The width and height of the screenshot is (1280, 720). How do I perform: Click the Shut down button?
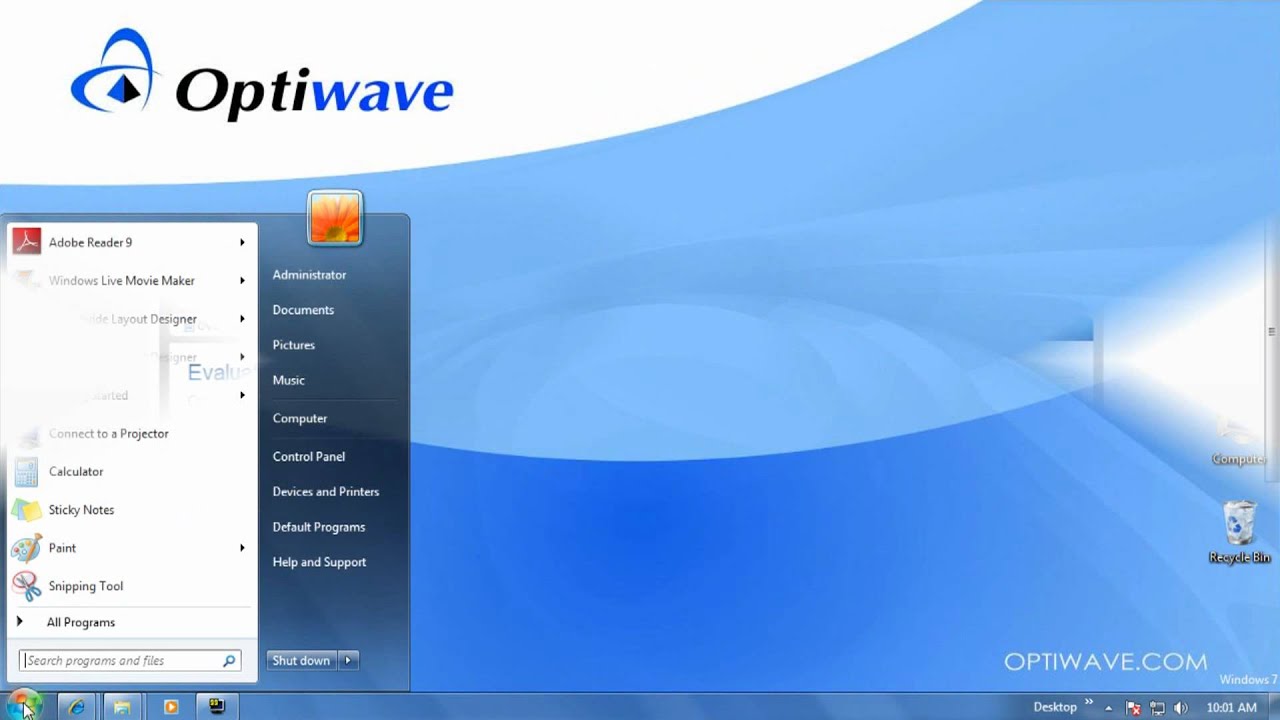[x=302, y=660]
